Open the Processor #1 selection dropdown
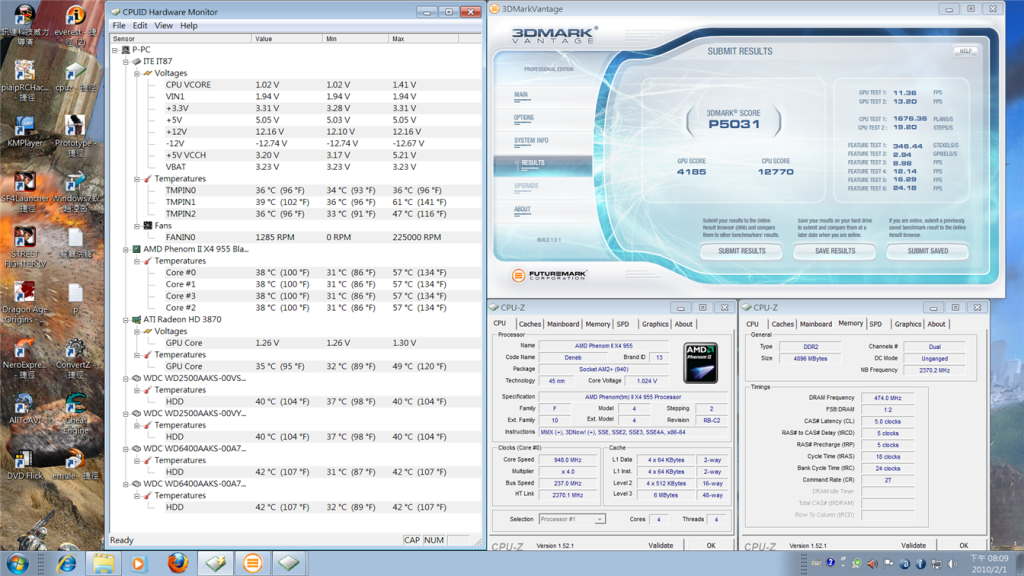 coord(572,519)
